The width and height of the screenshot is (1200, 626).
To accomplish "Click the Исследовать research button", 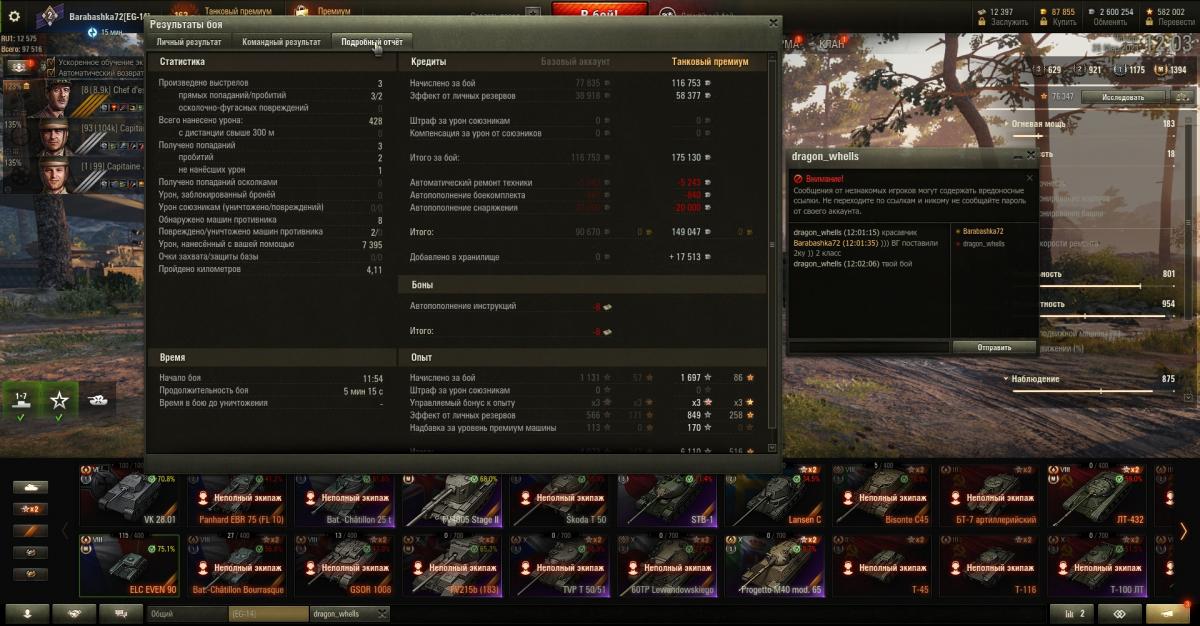I will click(x=1123, y=97).
